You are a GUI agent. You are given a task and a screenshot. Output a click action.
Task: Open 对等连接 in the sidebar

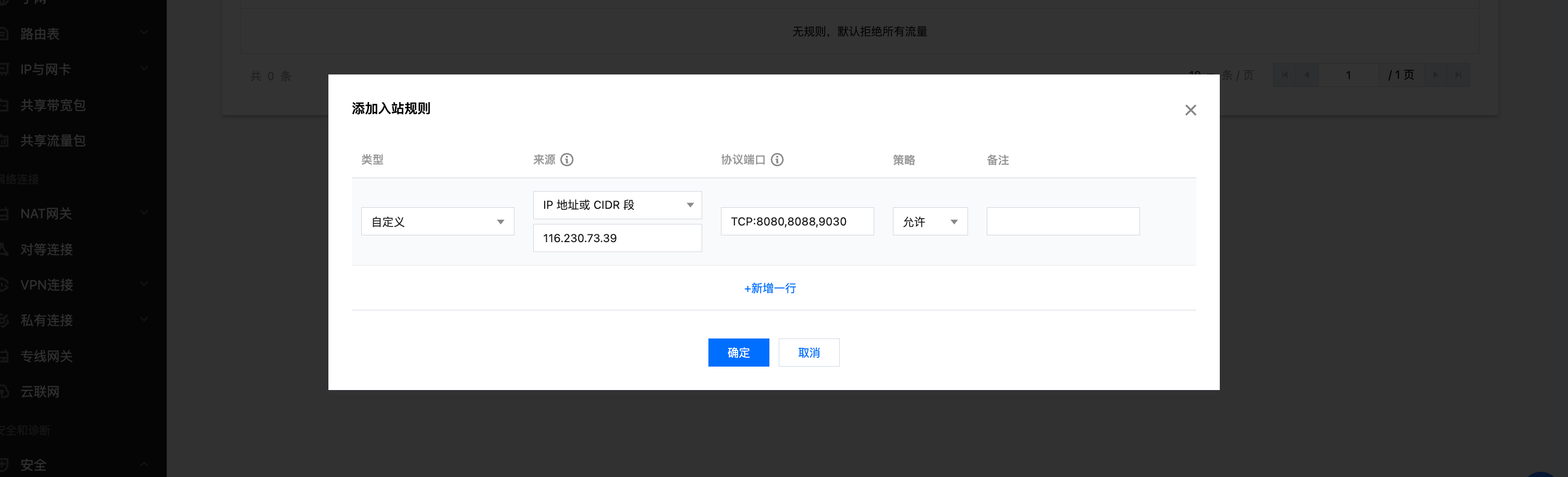tap(47, 249)
